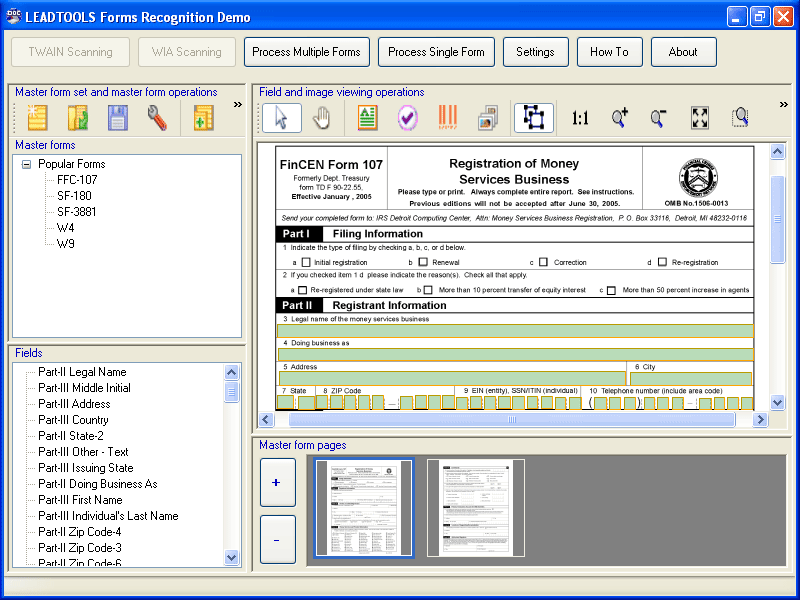Click the Legal name field on form
Viewport: 800px width, 600px height.
[515, 331]
